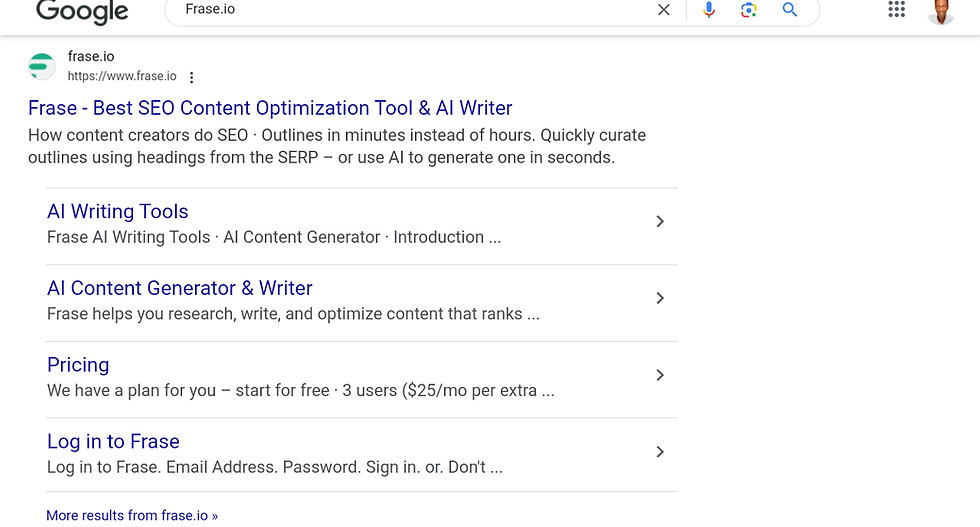
Task: Click More results from frase.io
Action: click(132, 516)
